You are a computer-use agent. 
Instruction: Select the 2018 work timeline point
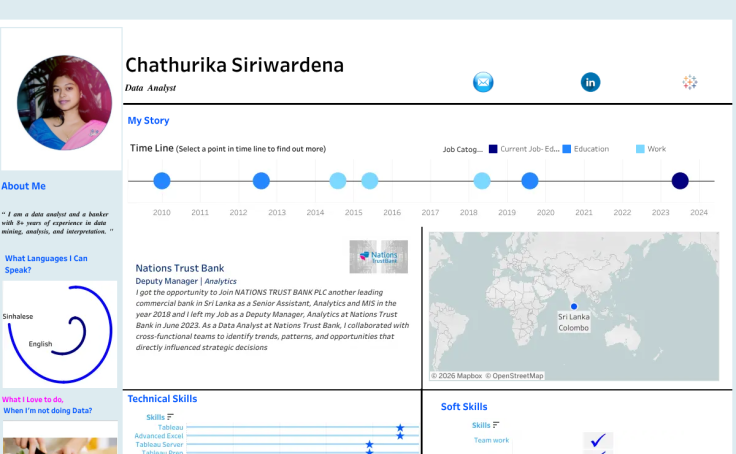(x=482, y=181)
